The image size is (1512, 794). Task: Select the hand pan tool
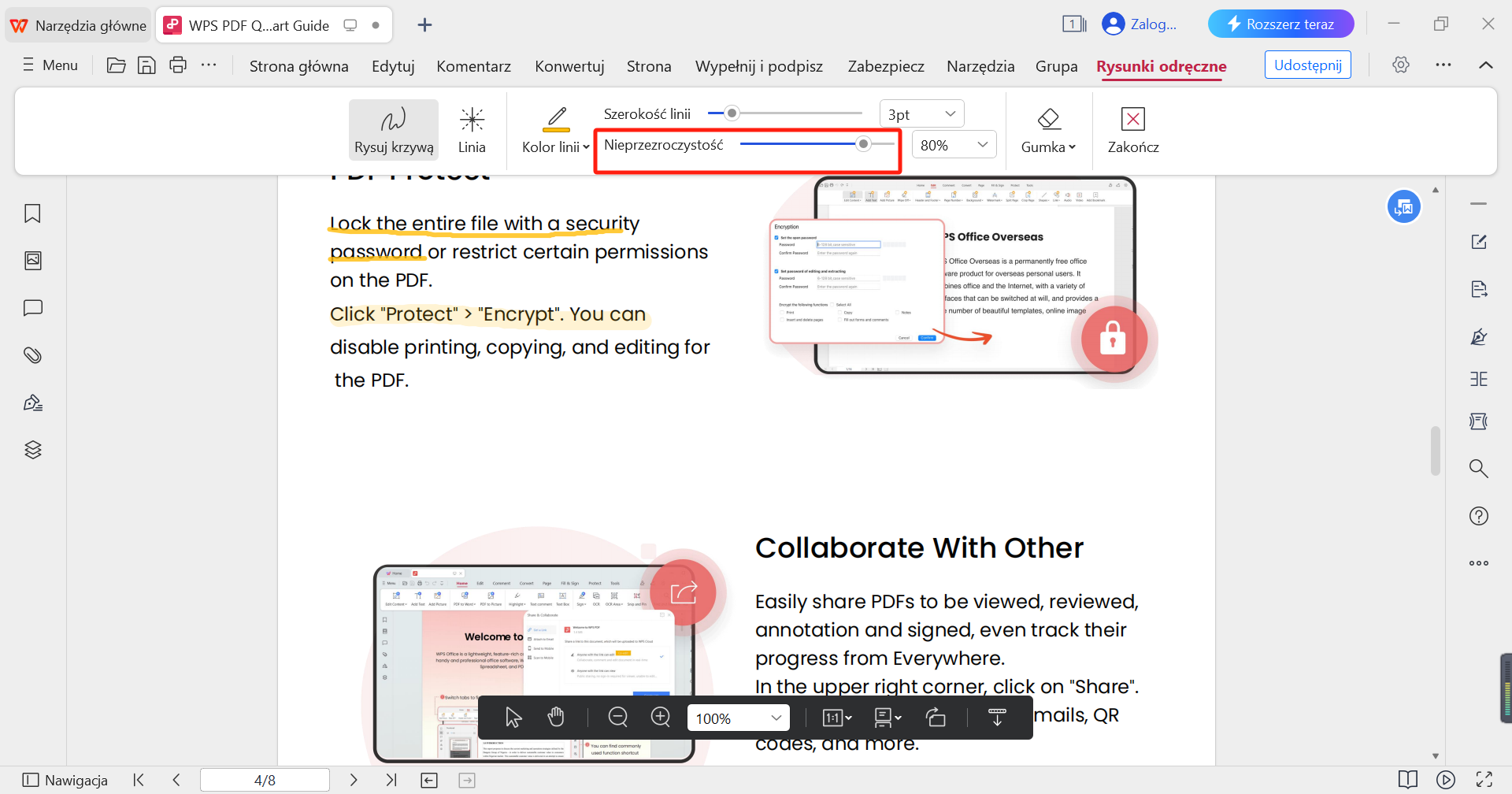[x=556, y=718]
